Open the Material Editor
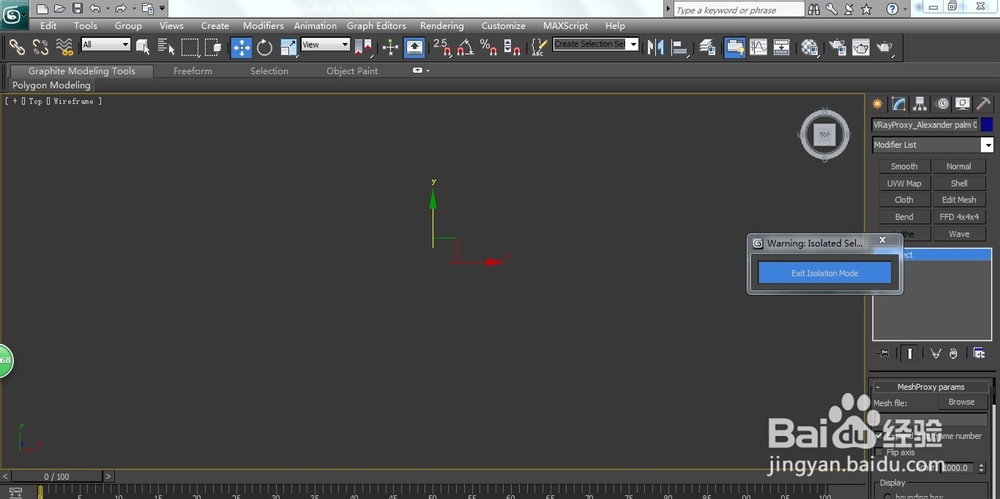This screenshot has width=1000, height=499. (809, 47)
